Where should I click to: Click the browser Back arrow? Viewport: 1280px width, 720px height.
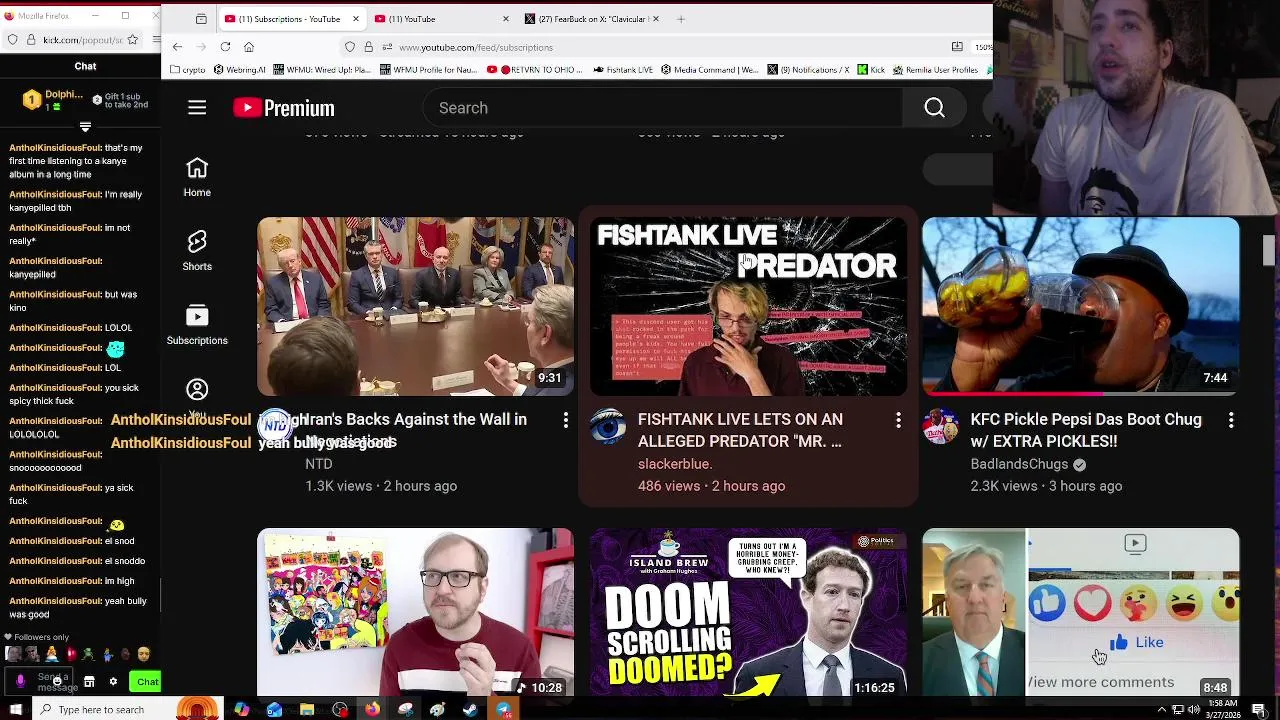pos(177,47)
